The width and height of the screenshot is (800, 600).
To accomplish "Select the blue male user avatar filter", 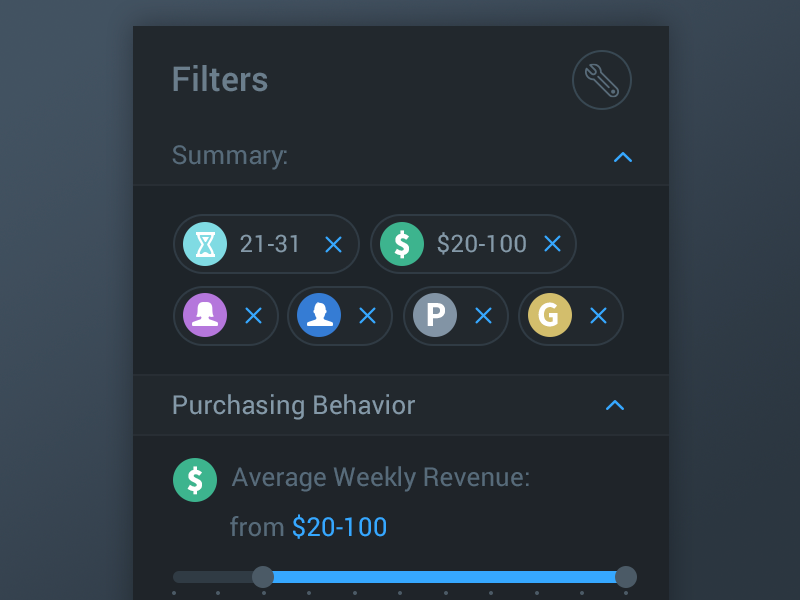I will (x=321, y=316).
